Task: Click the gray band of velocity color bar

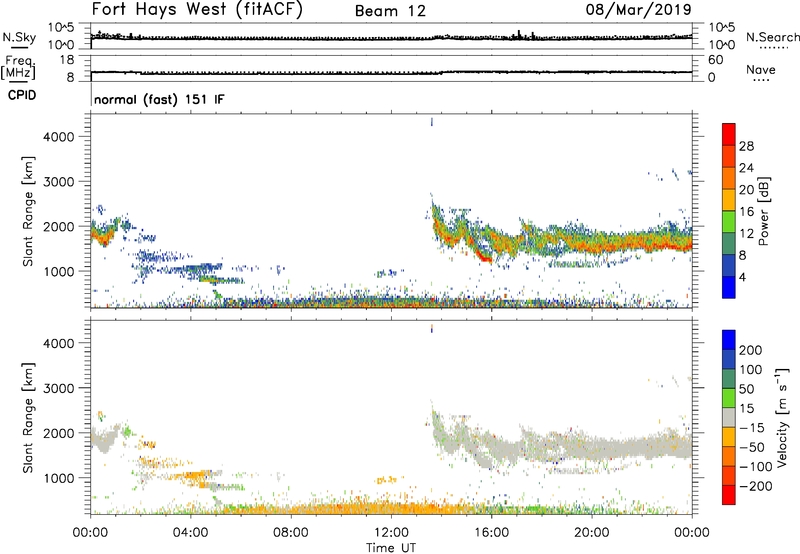Action: [729, 417]
